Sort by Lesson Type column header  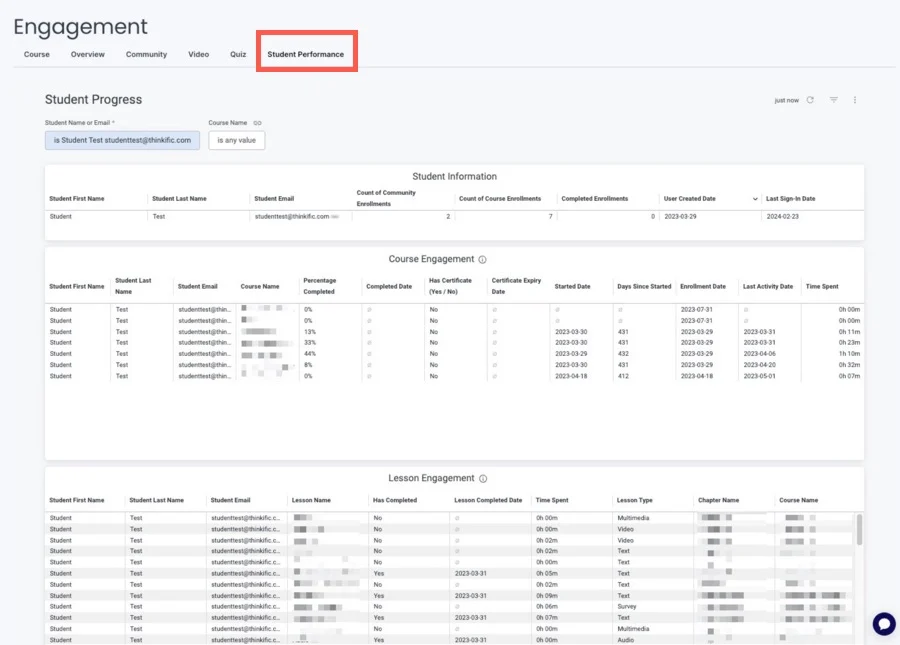click(634, 500)
